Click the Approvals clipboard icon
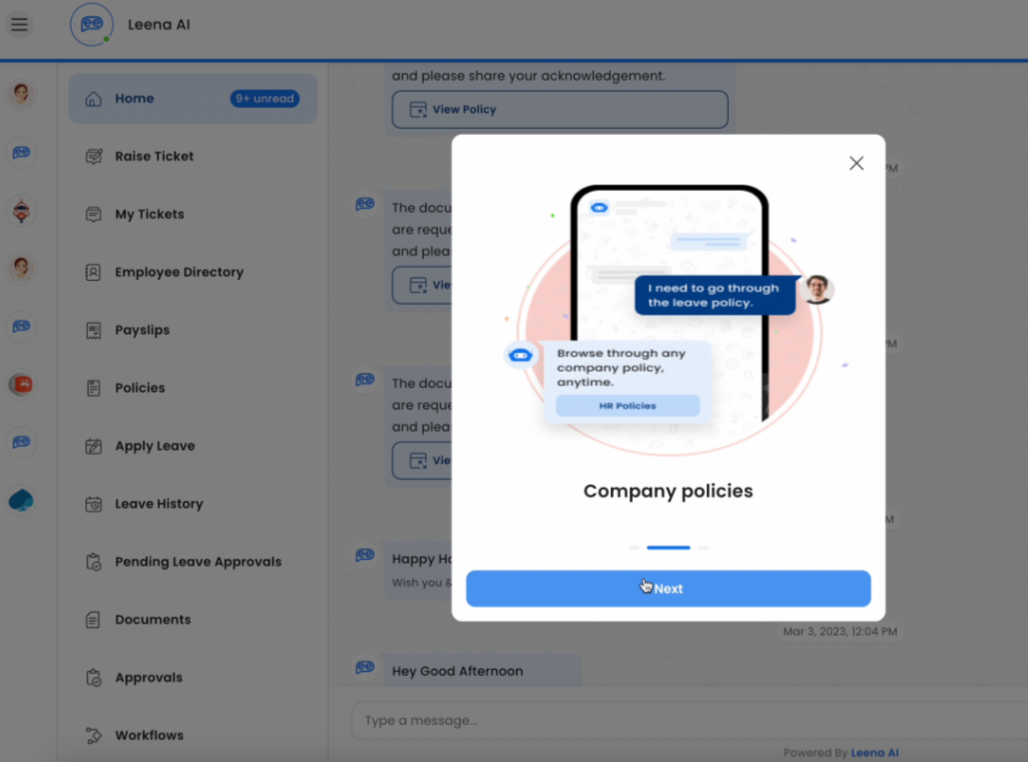 (94, 677)
